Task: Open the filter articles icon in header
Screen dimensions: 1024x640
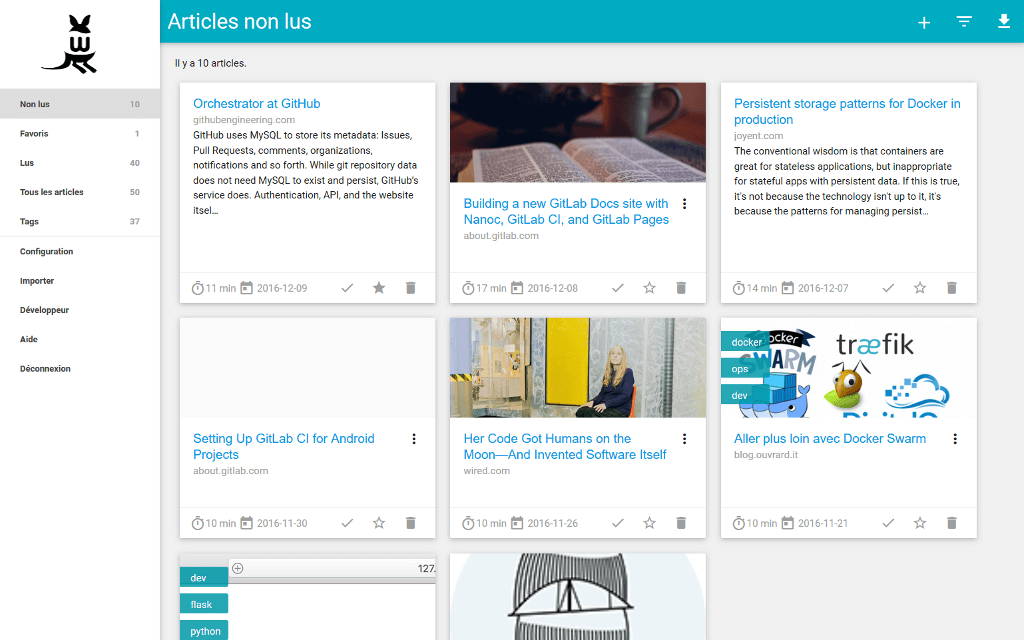Action: click(x=964, y=22)
